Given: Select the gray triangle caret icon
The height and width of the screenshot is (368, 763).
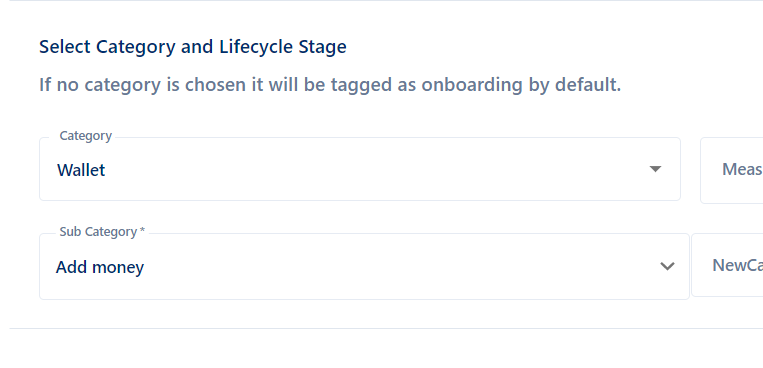Looking at the screenshot, I should pos(655,169).
